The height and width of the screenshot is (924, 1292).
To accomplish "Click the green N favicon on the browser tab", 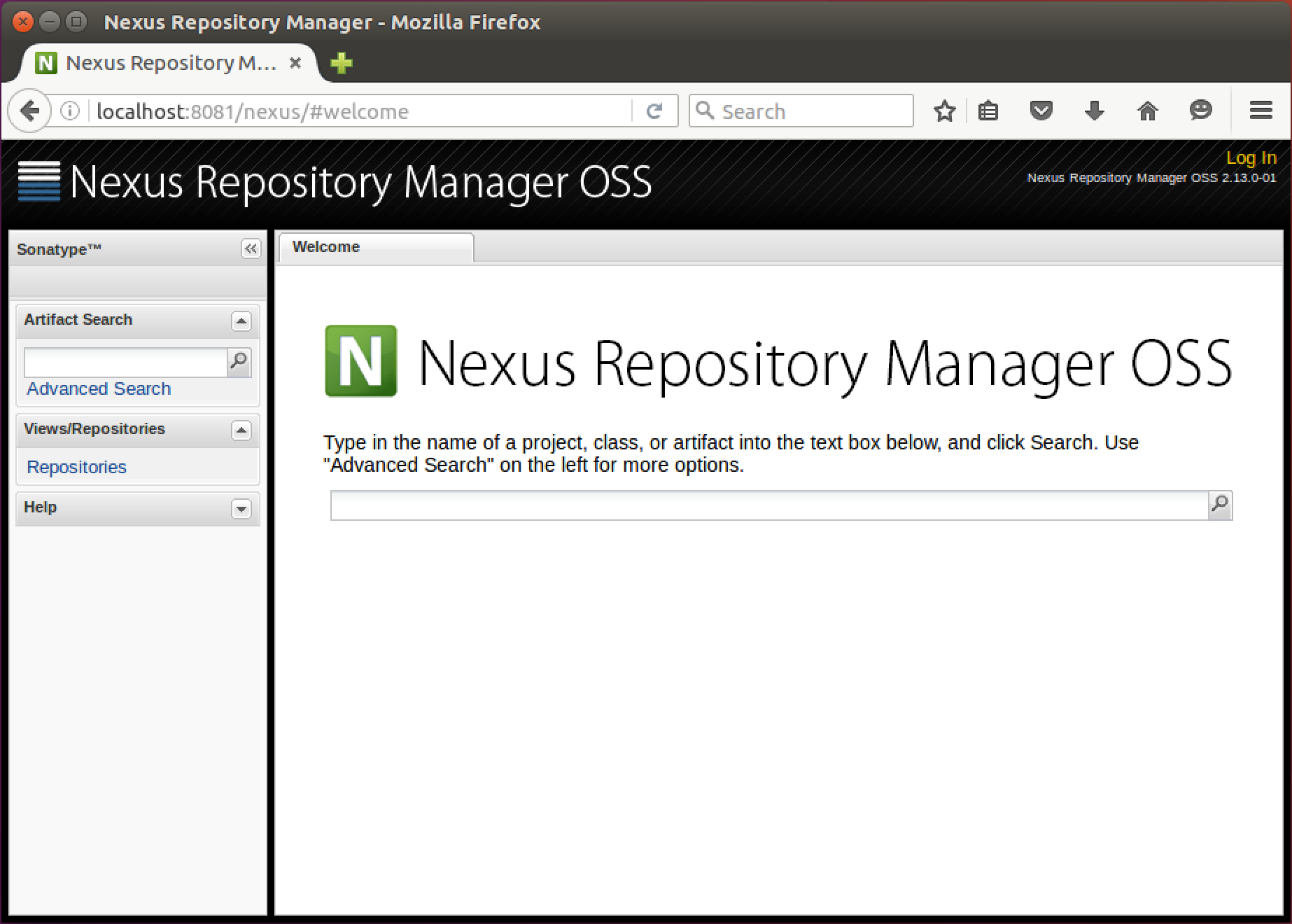I will (x=45, y=63).
